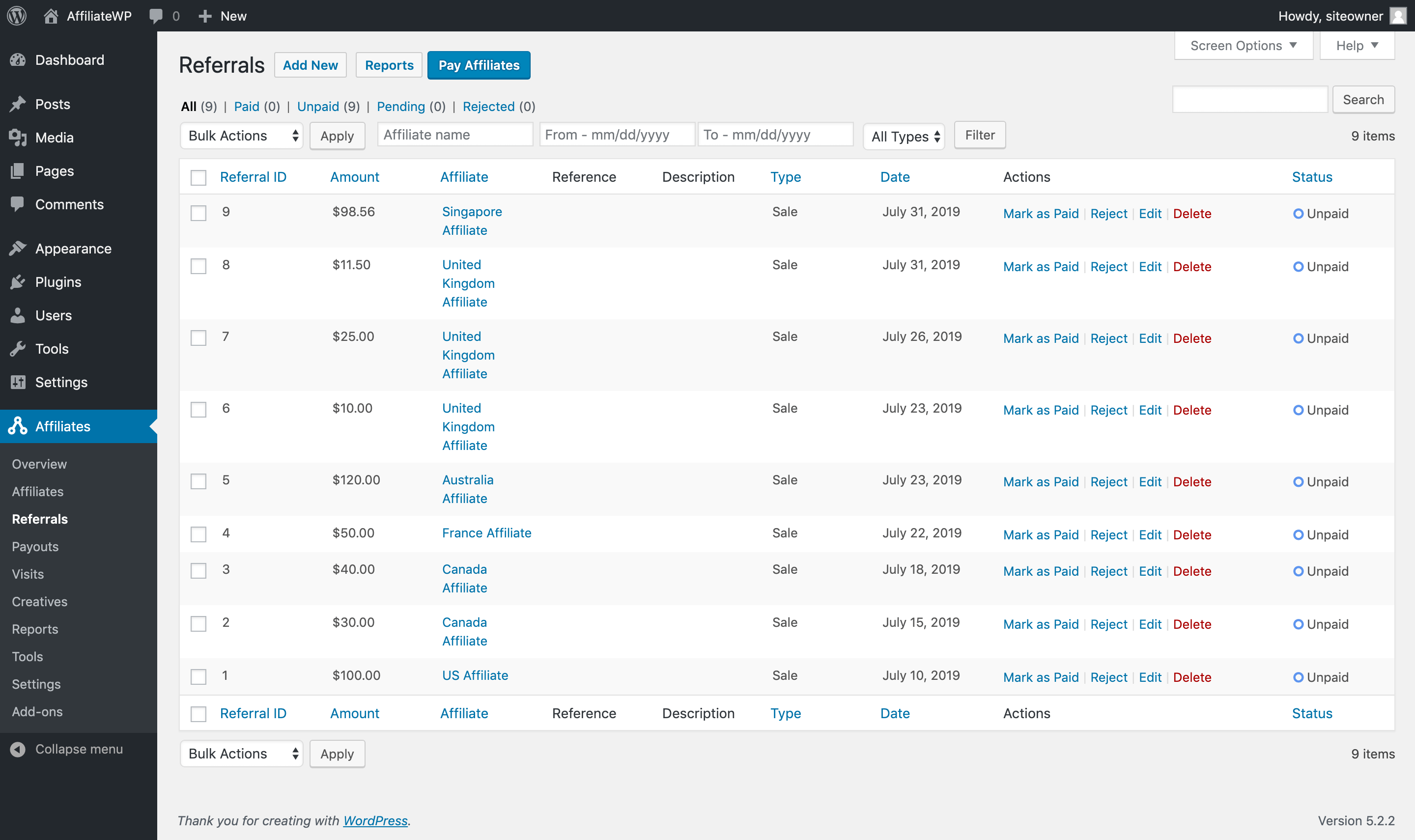Click the Media icon in sidebar
Viewport: 1415px width, 840px height.
coord(18,138)
